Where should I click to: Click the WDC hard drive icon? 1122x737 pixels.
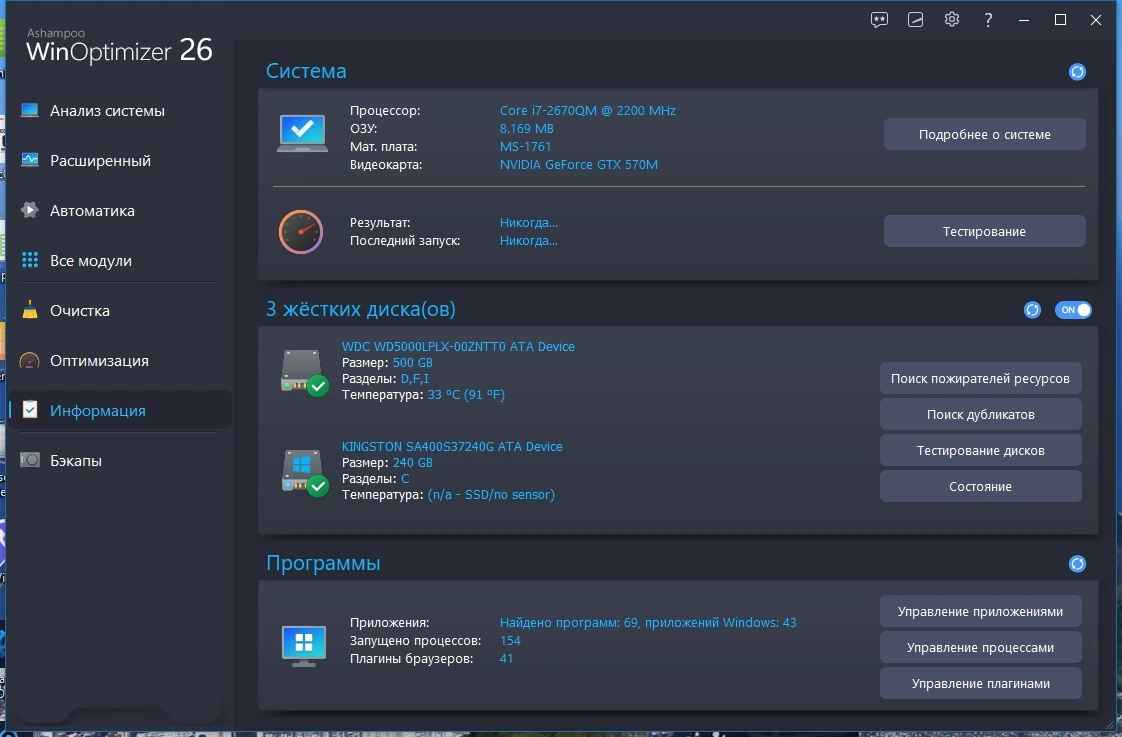304,372
